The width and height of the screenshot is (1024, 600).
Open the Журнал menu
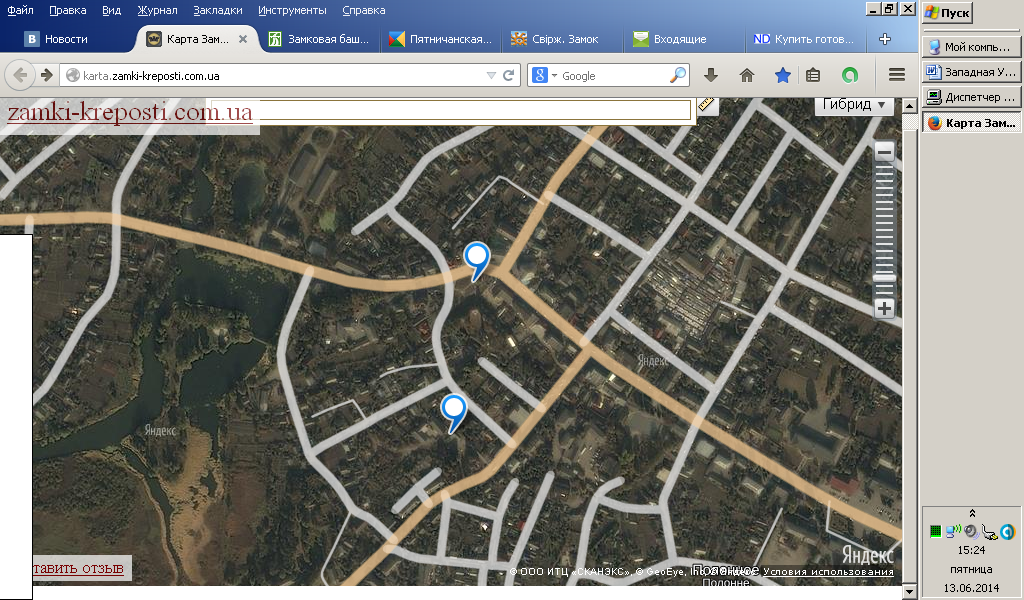pos(157,10)
